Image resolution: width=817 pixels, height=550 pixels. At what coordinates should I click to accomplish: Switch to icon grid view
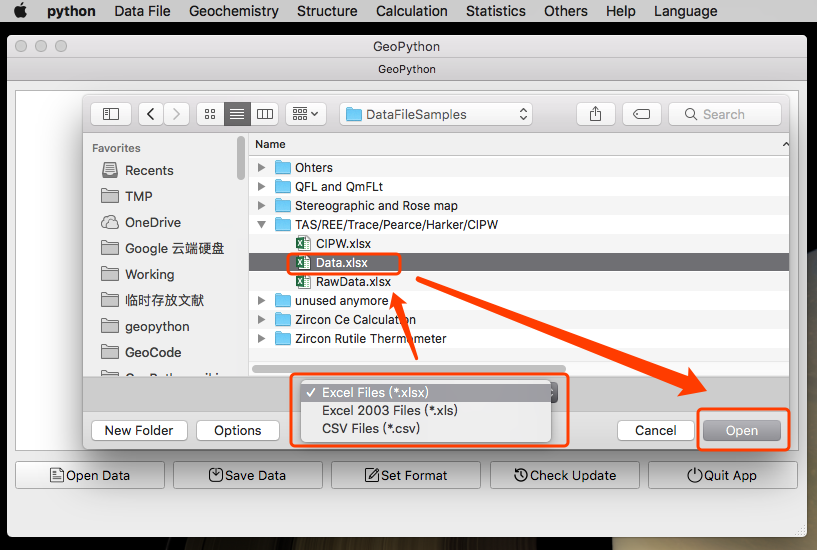point(210,114)
